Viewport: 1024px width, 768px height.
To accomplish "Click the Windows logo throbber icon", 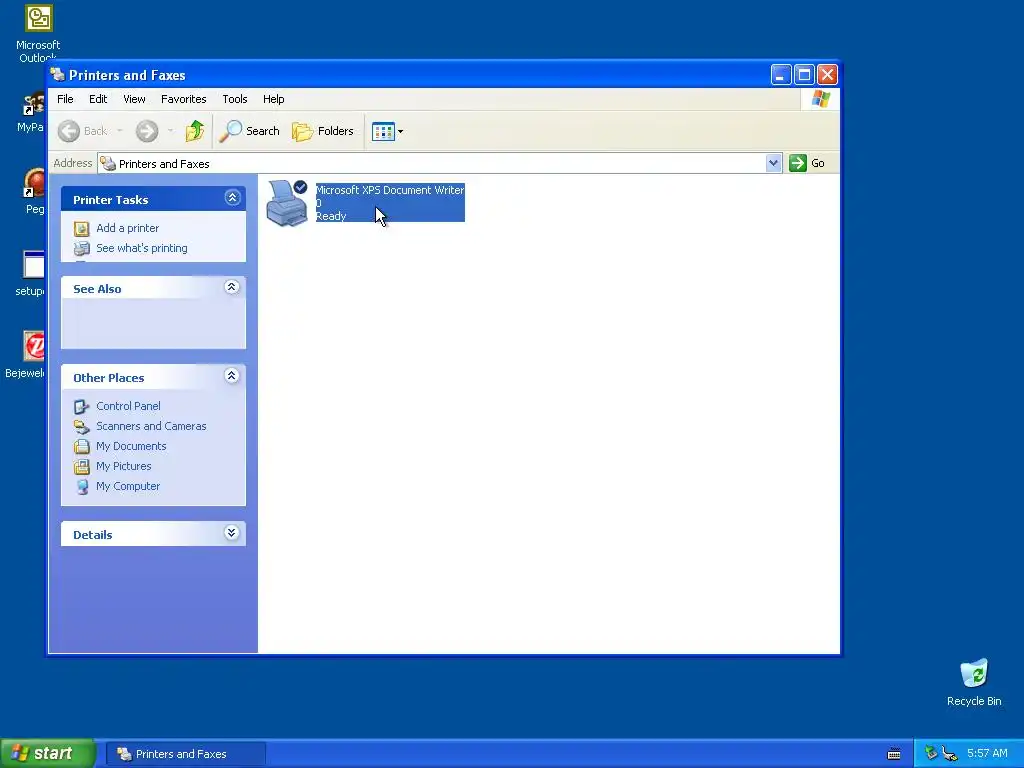I will pyautogui.click(x=820, y=99).
